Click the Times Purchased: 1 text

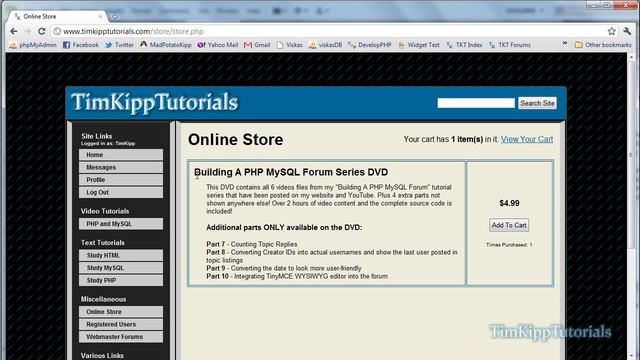coord(509,245)
